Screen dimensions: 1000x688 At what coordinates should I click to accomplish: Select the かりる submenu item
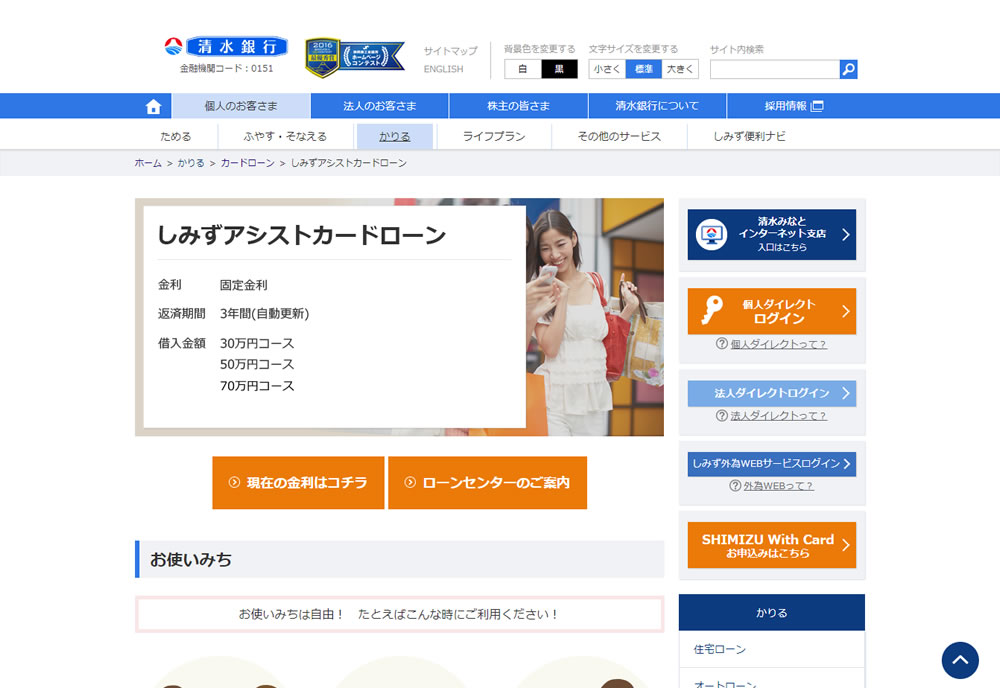(395, 136)
